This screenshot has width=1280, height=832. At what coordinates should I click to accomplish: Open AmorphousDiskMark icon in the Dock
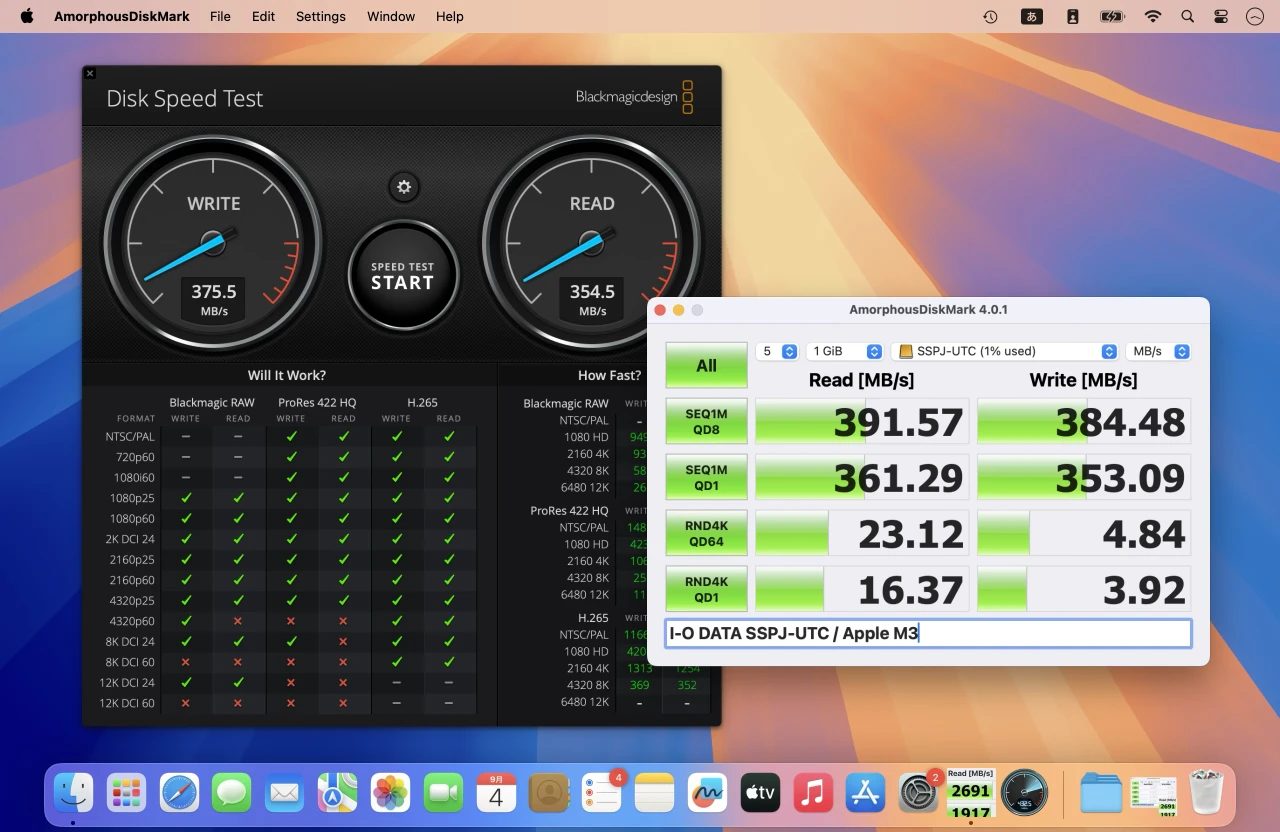coord(970,793)
